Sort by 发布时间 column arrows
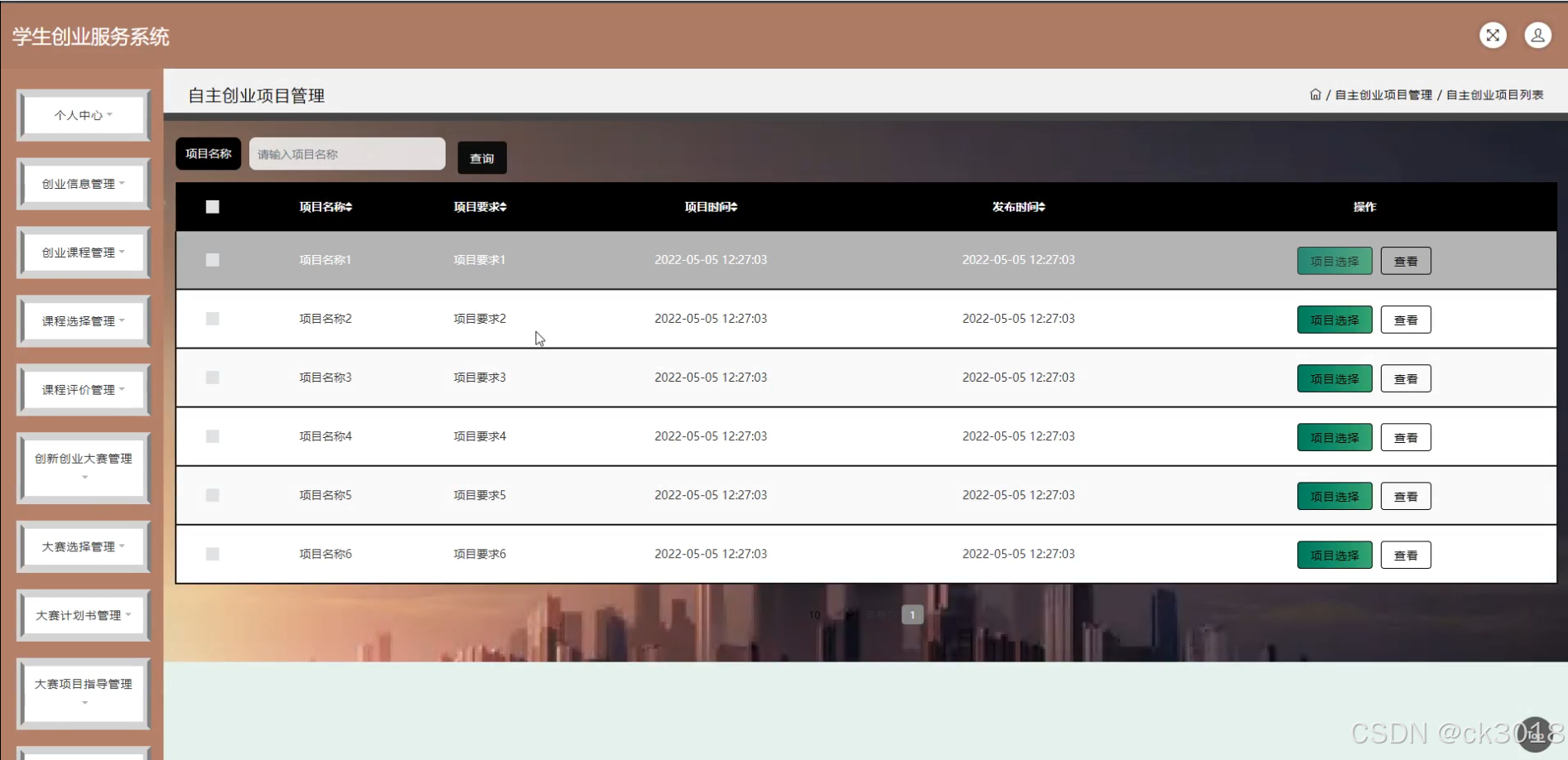The height and width of the screenshot is (760, 1568). (x=1042, y=207)
